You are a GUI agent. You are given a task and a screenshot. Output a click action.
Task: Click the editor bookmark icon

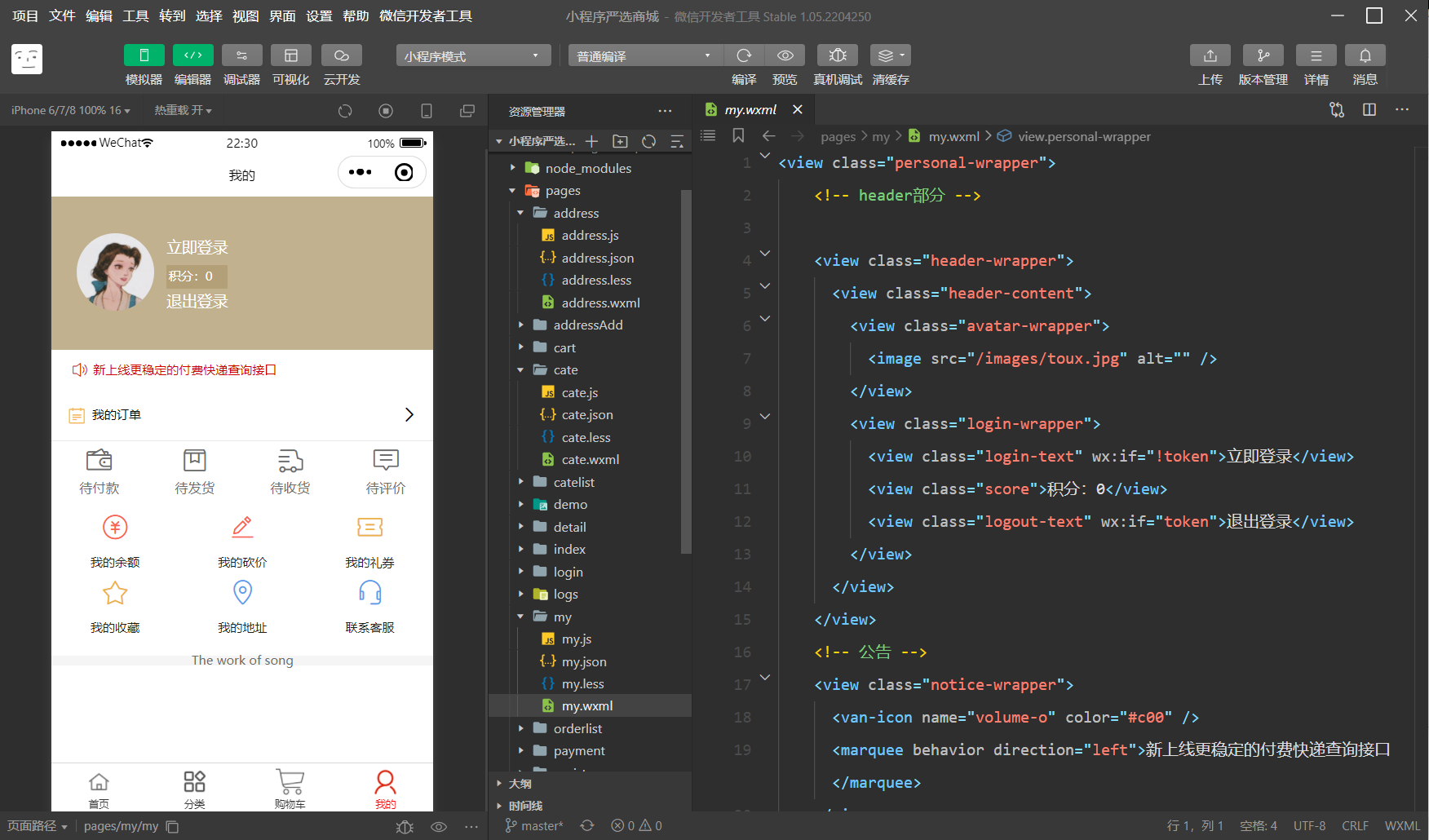coord(738,135)
